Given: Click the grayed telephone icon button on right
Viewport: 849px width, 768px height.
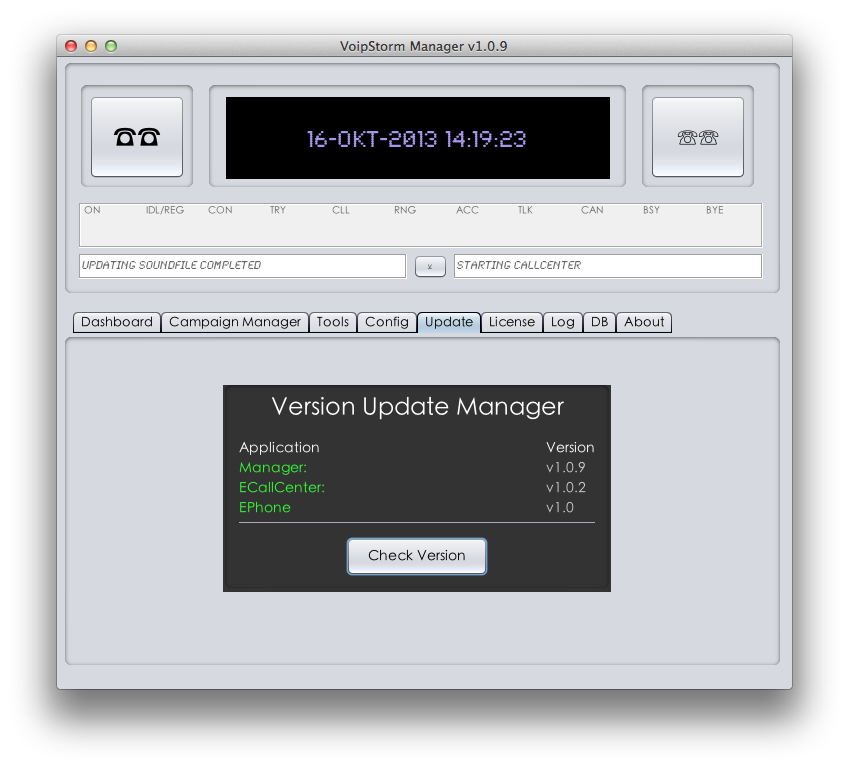Looking at the screenshot, I should tap(697, 137).
